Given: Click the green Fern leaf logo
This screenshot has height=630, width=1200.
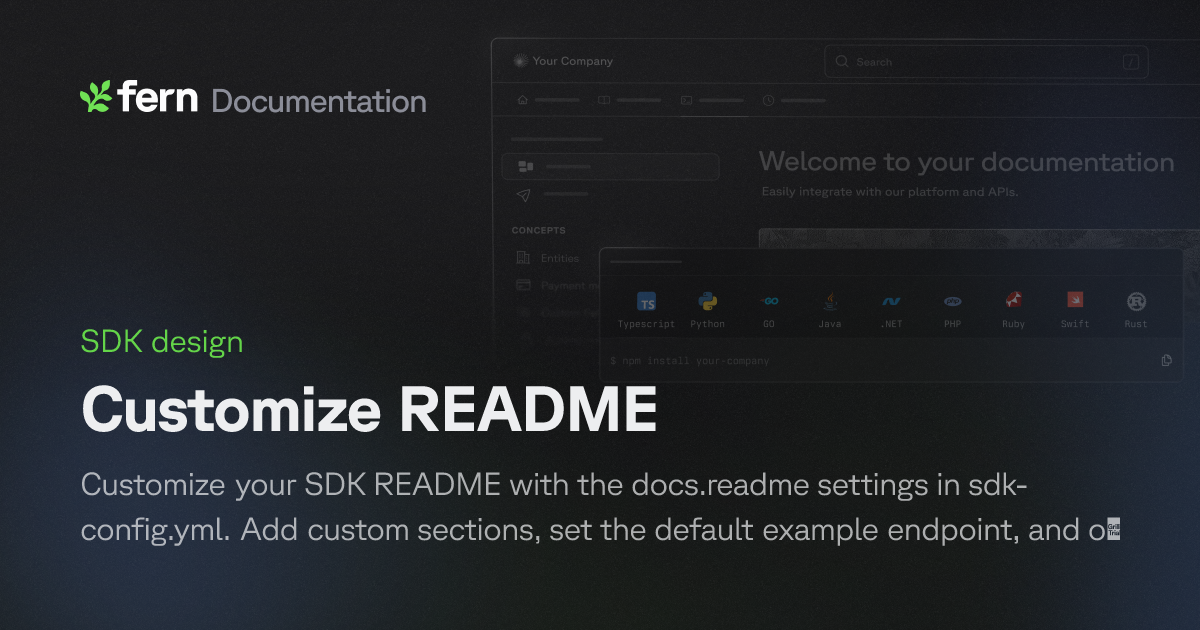Looking at the screenshot, I should point(96,97).
